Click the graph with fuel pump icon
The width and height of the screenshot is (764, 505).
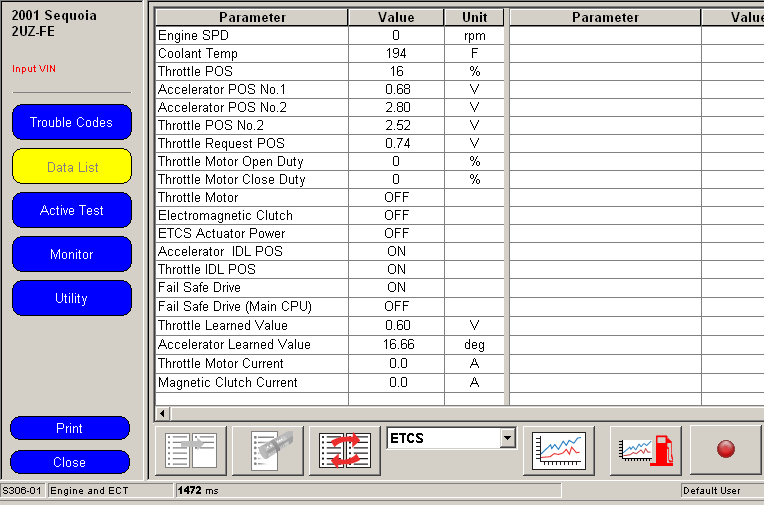point(645,449)
